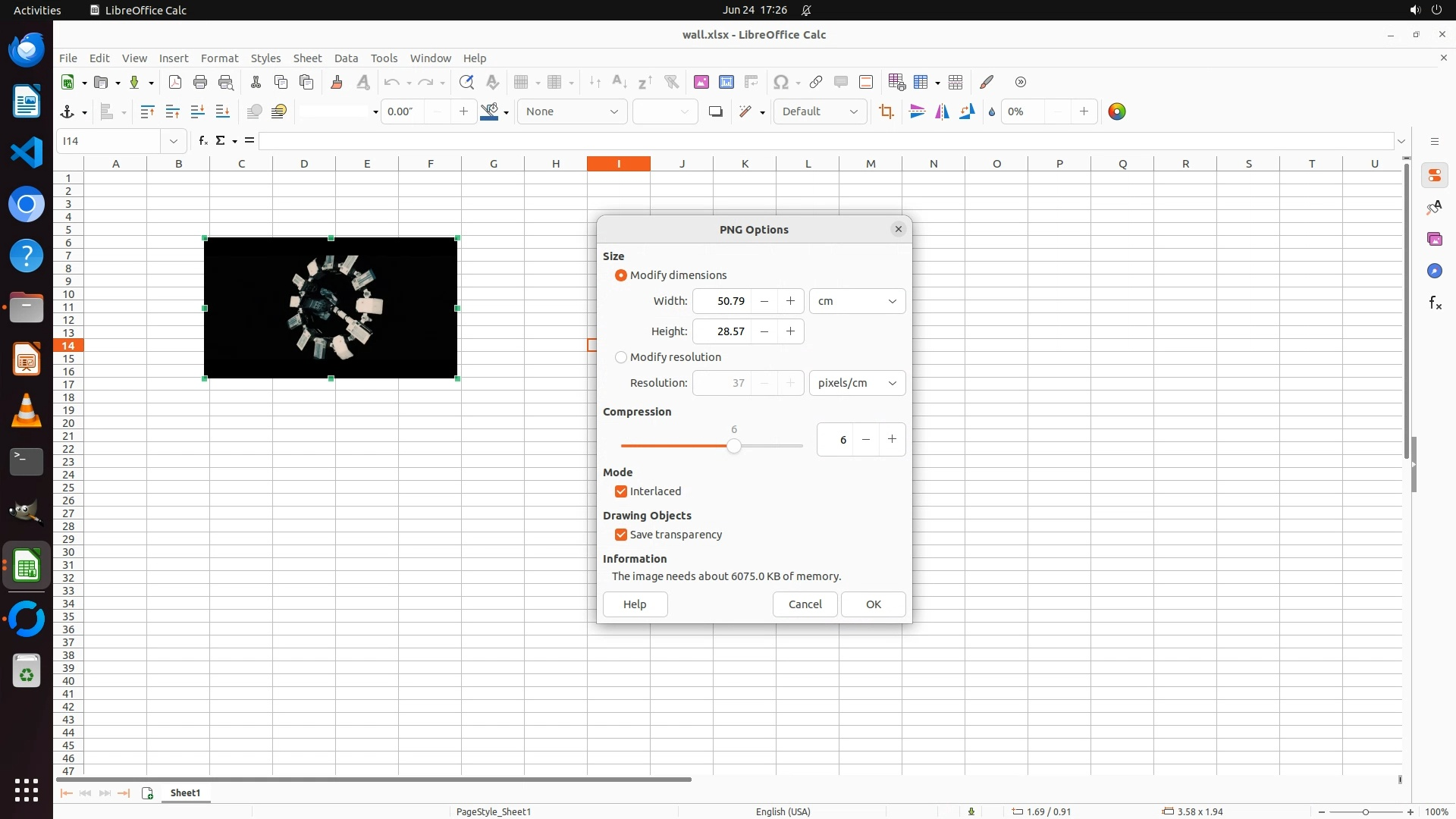Open the cm width unit dropdown
The width and height of the screenshot is (1456, 819).
click(857, 301)
